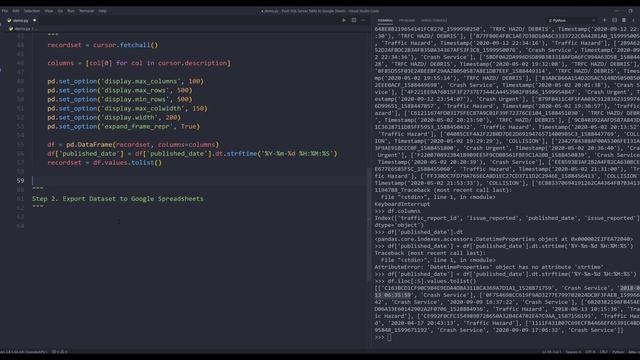Open the View menu
Screen dimensions: 640x360
coord(49,11)
